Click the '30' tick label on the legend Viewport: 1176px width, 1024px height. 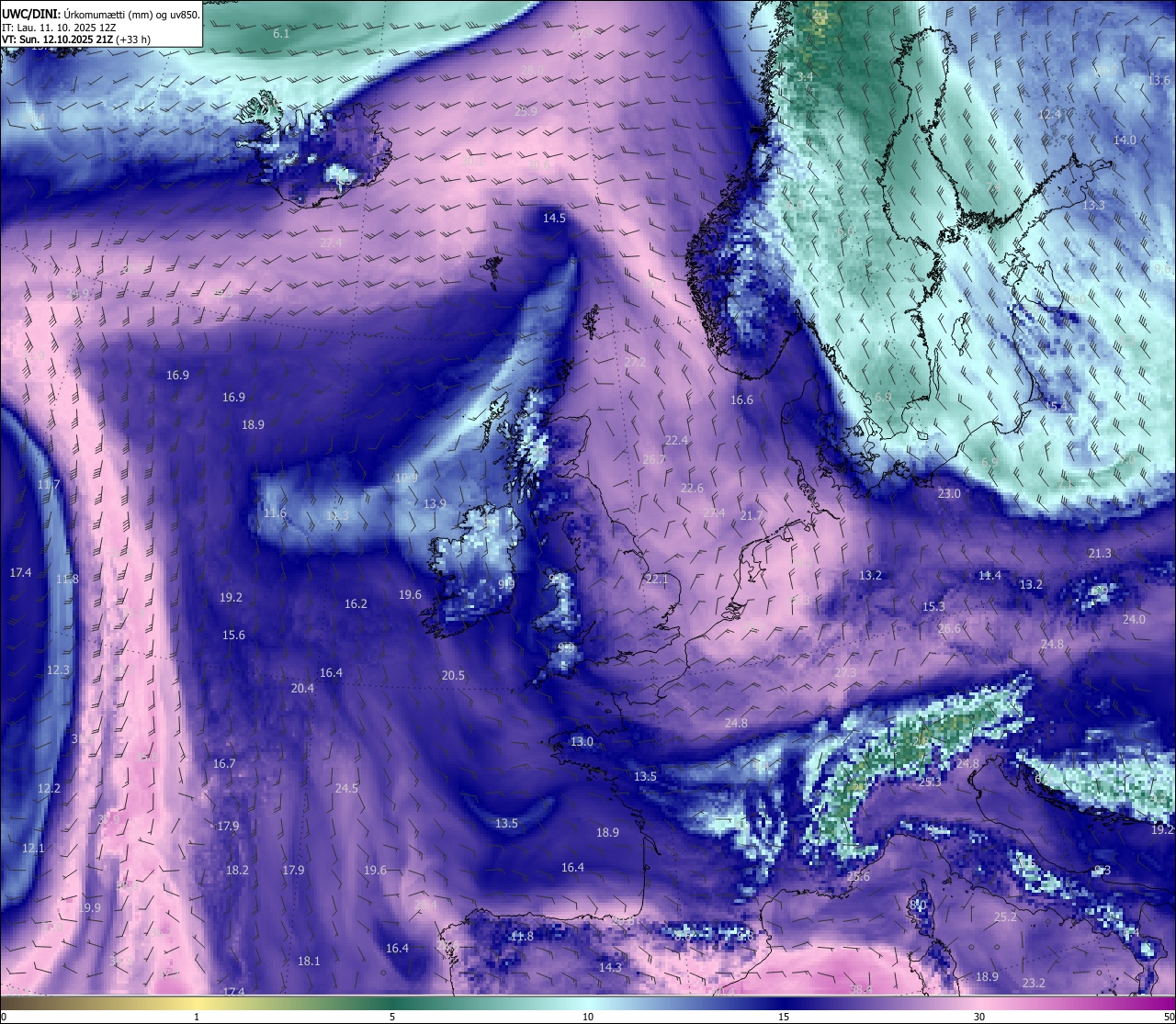pyautogui.click(x=979, y=1017)
